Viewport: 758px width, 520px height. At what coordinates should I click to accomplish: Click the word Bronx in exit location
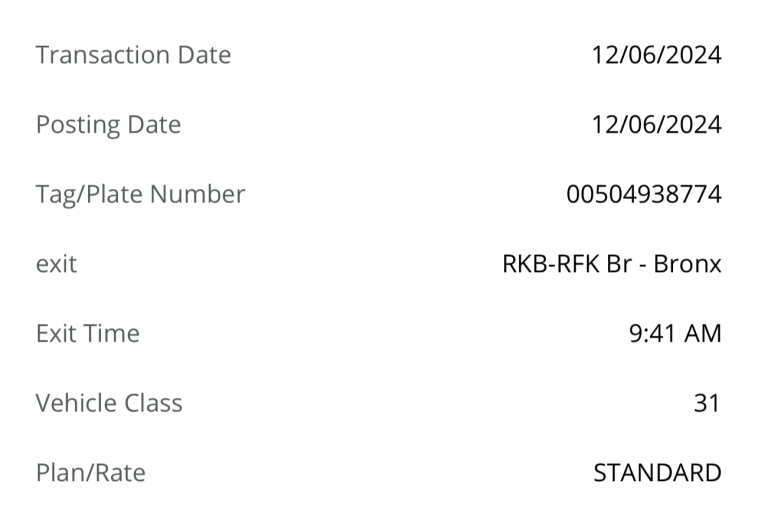pyautogui.click(x=687, y=264)
